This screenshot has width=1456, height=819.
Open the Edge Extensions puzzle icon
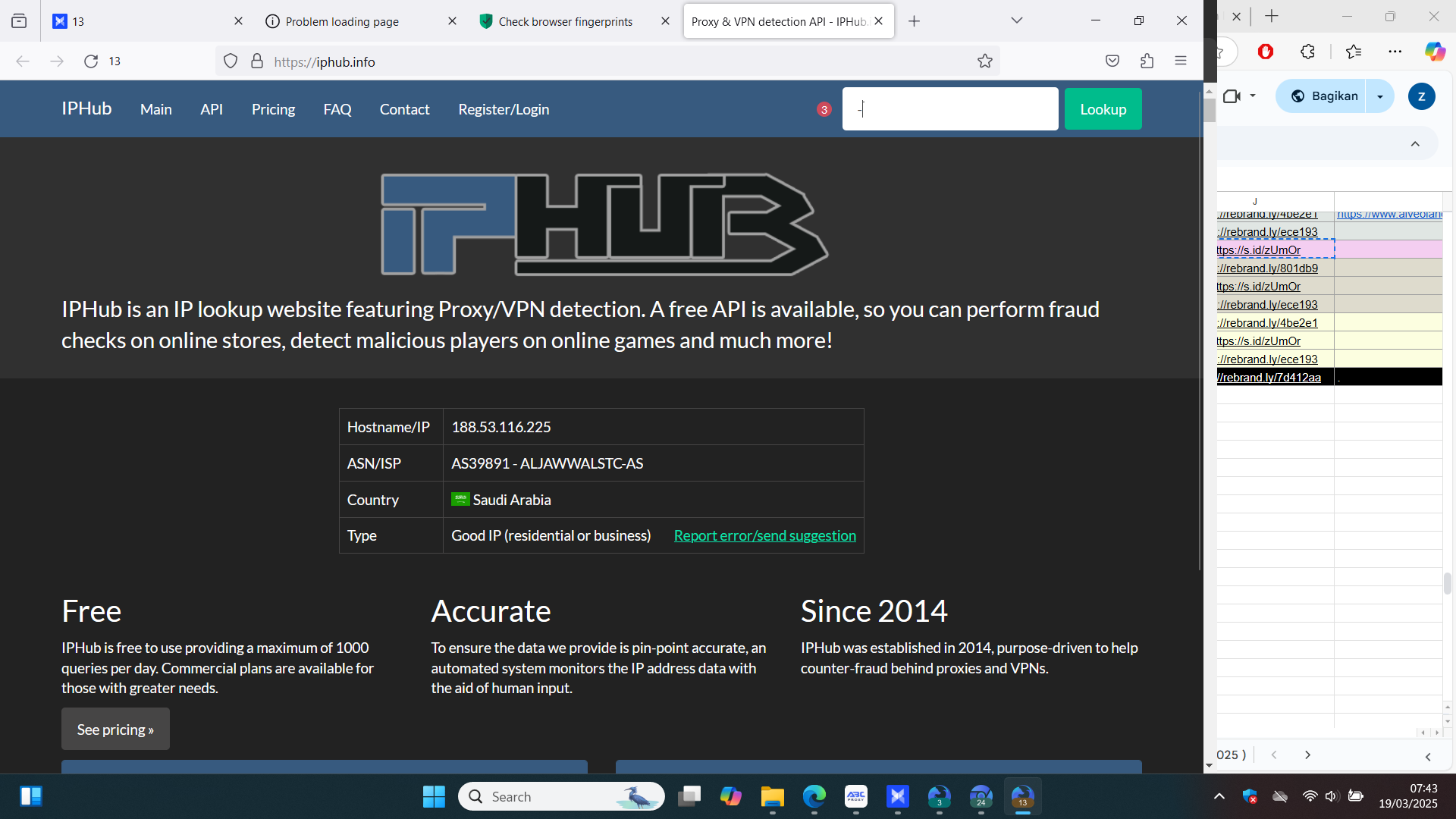[x=1307, y=52]
